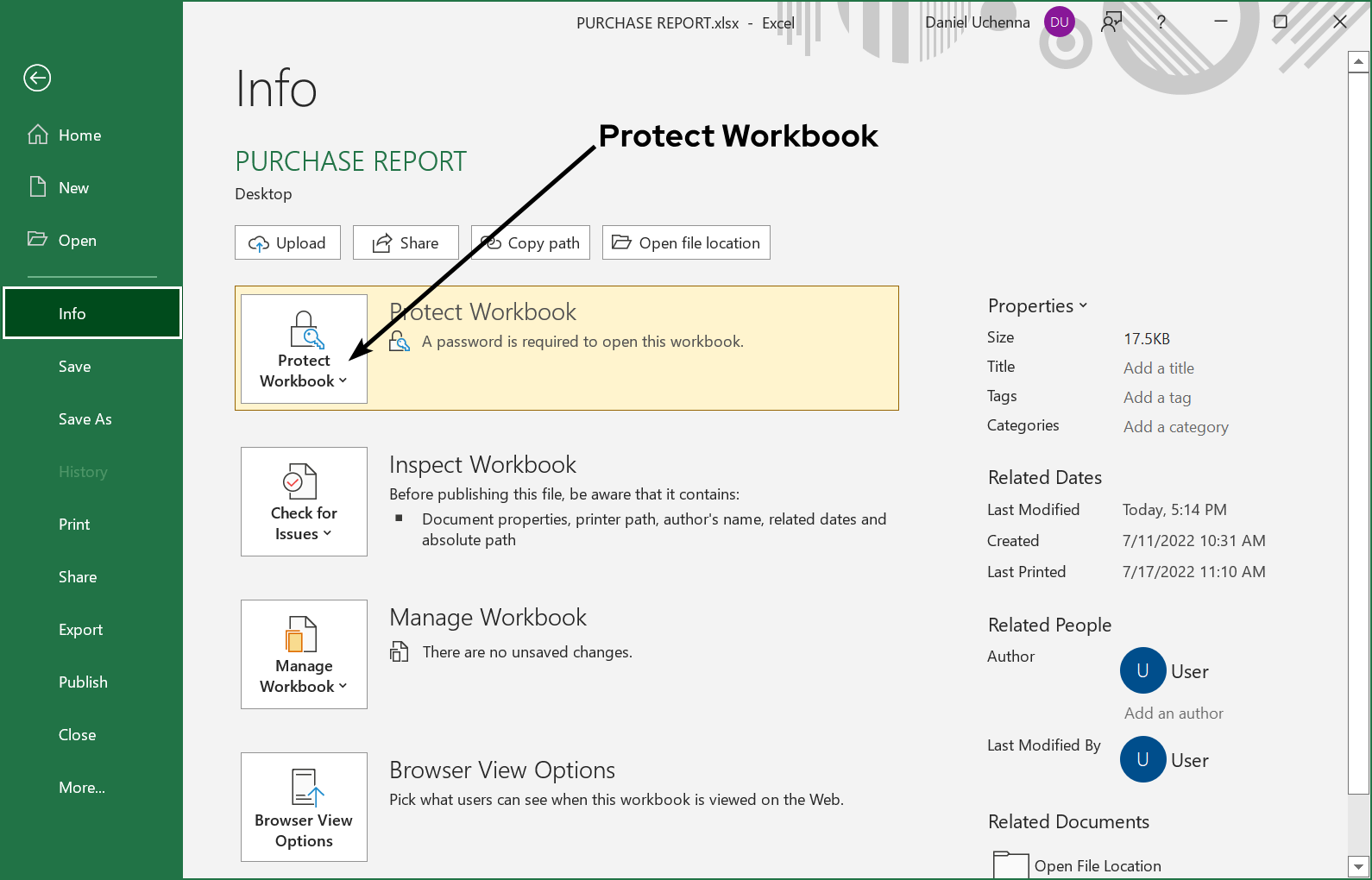Click the Share button below Desktop
Viewport: 1372px width, 880px height.
click(x=406, y=242)
